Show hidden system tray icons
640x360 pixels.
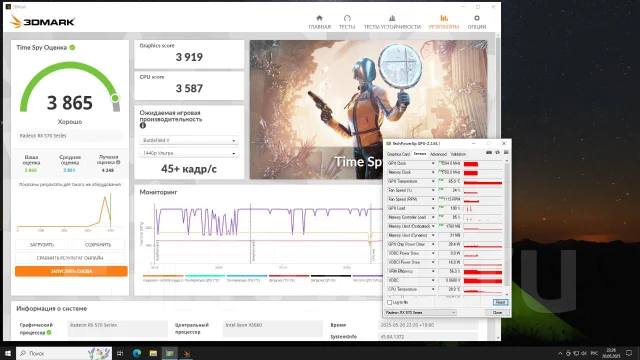[x=560, y=353]
